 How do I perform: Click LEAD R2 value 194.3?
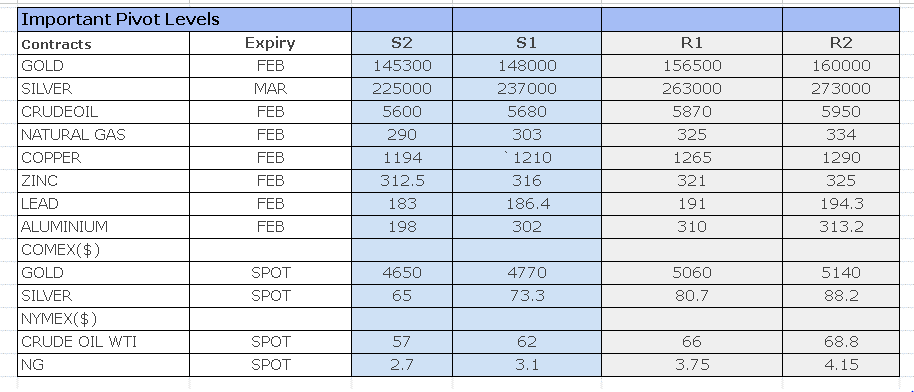point(841,204)
